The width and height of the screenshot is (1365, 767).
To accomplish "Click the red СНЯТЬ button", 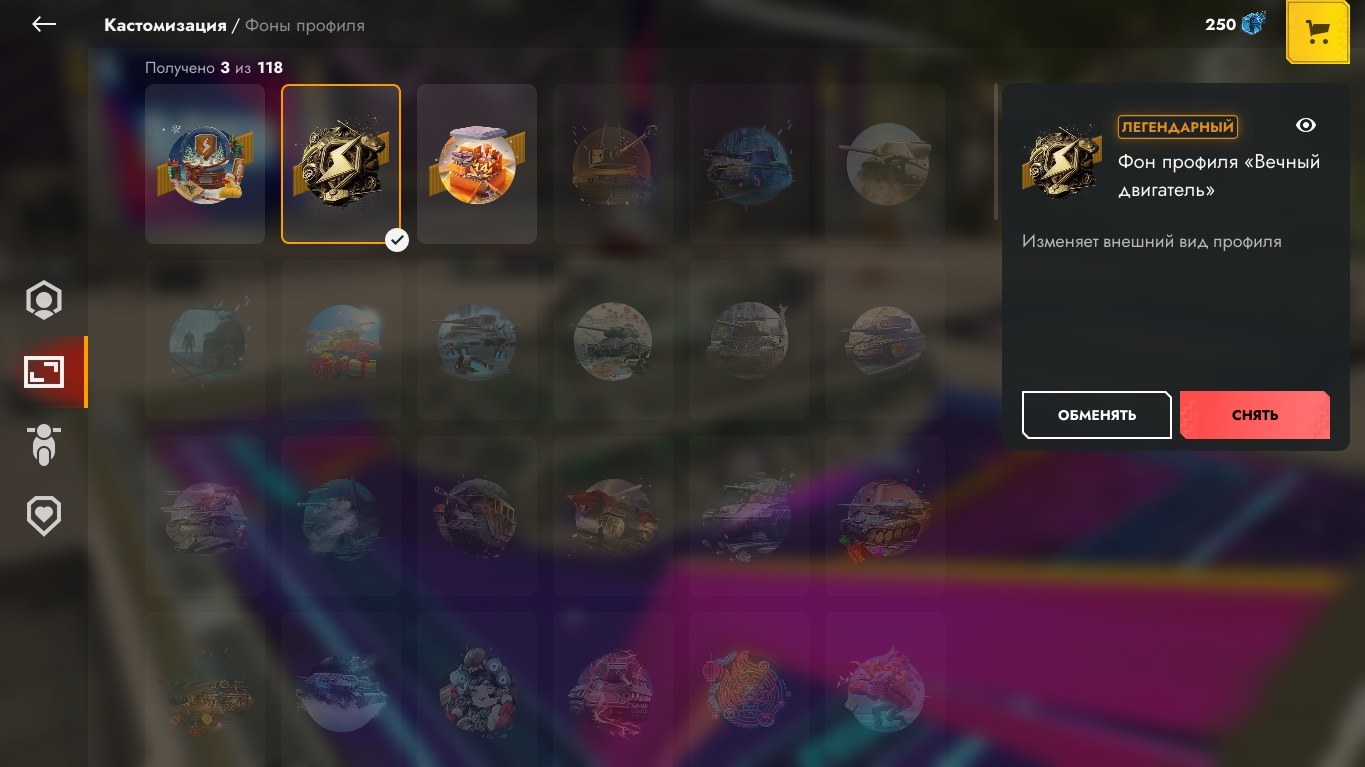I will click(1255, 415).
